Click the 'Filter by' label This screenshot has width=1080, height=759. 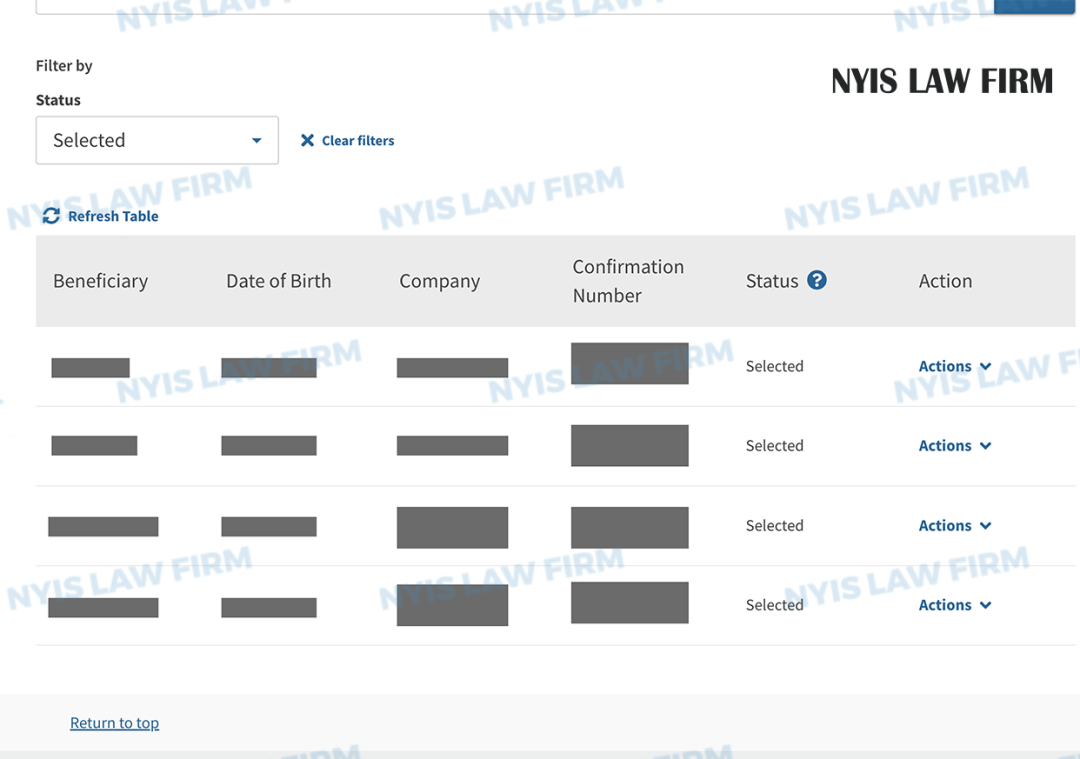[x=64, y=65]
